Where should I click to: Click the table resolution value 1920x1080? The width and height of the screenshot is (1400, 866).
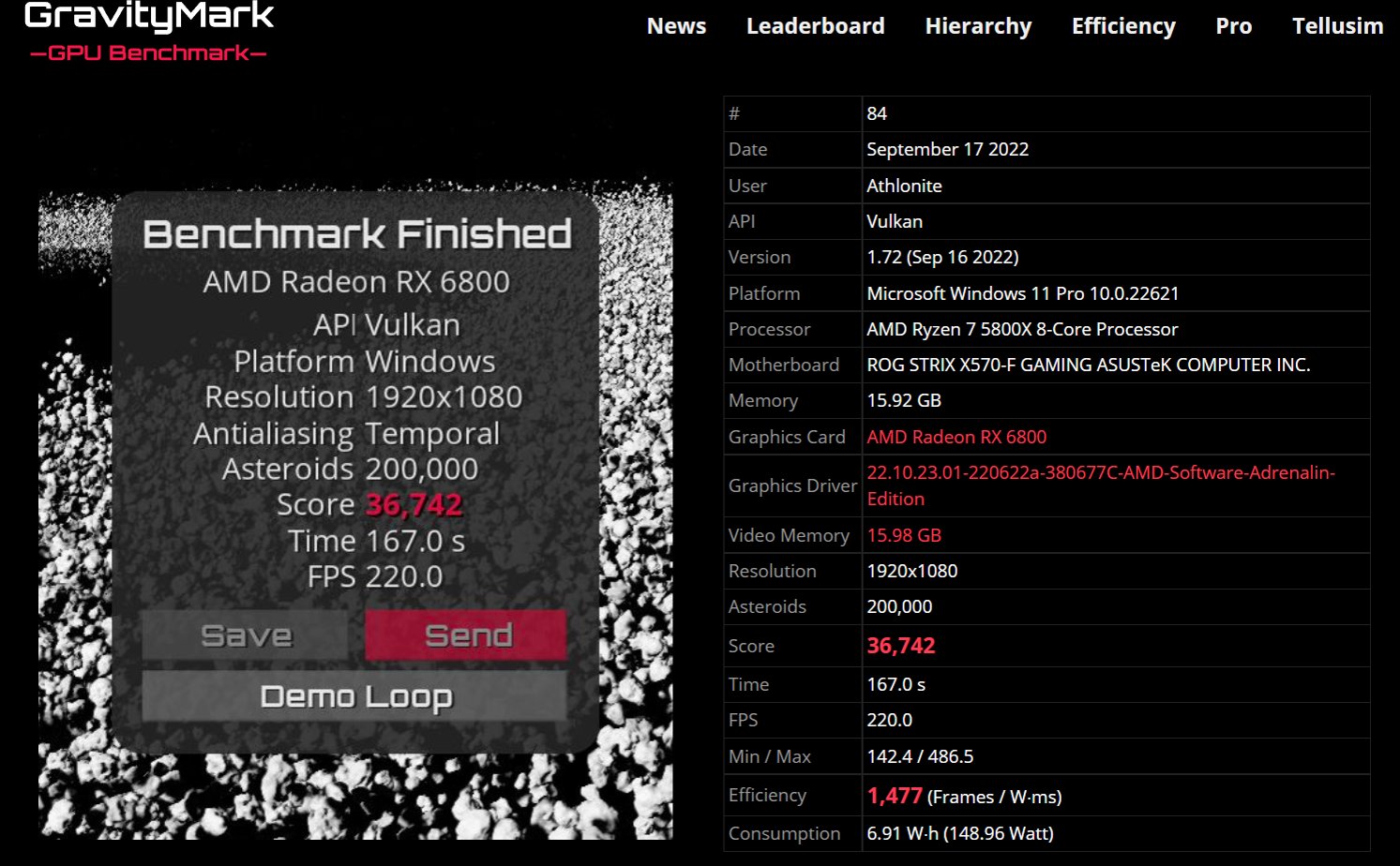(912, 571)
